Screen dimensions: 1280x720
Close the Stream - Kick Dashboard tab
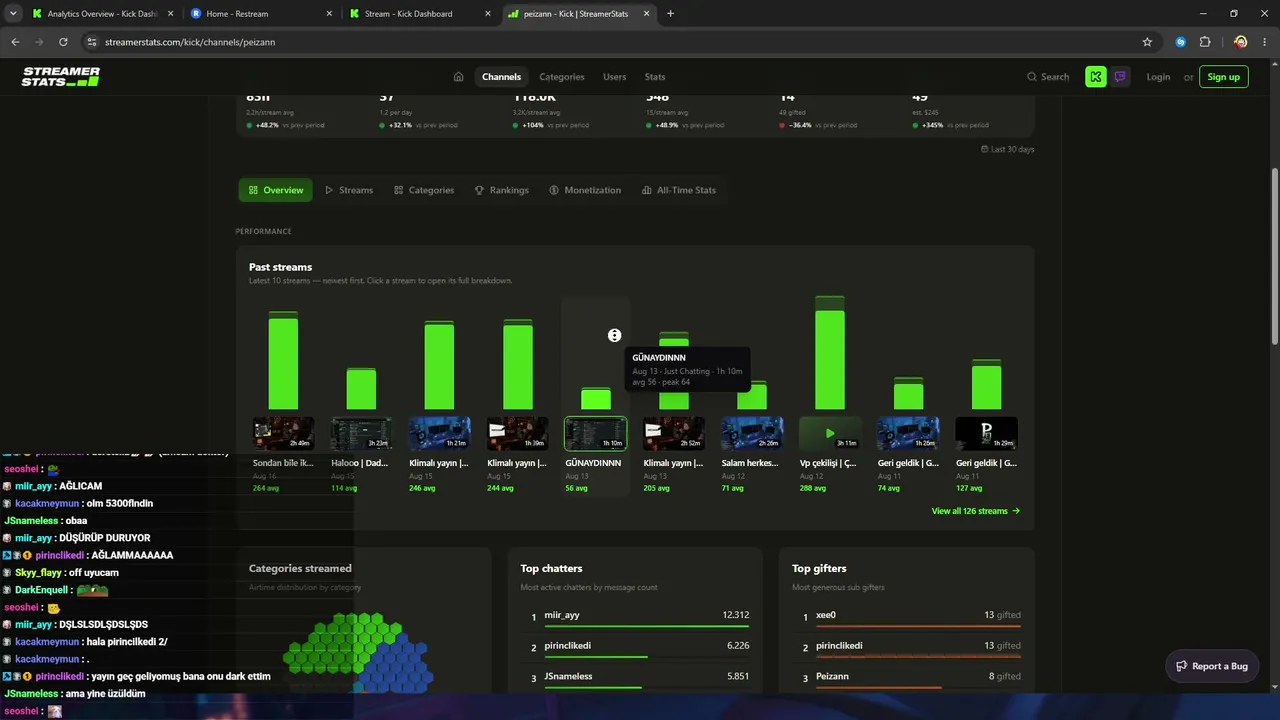(487, 14)
